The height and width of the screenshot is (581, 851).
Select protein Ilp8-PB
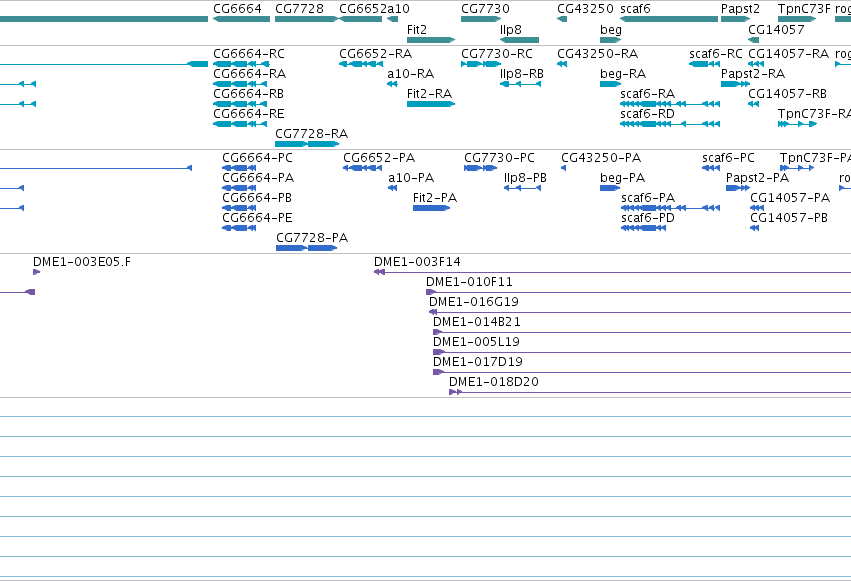click(525, 177)
